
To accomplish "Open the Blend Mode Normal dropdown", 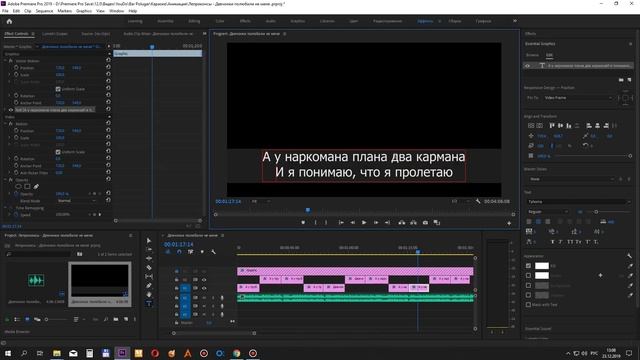I will [x=76, y=201].
